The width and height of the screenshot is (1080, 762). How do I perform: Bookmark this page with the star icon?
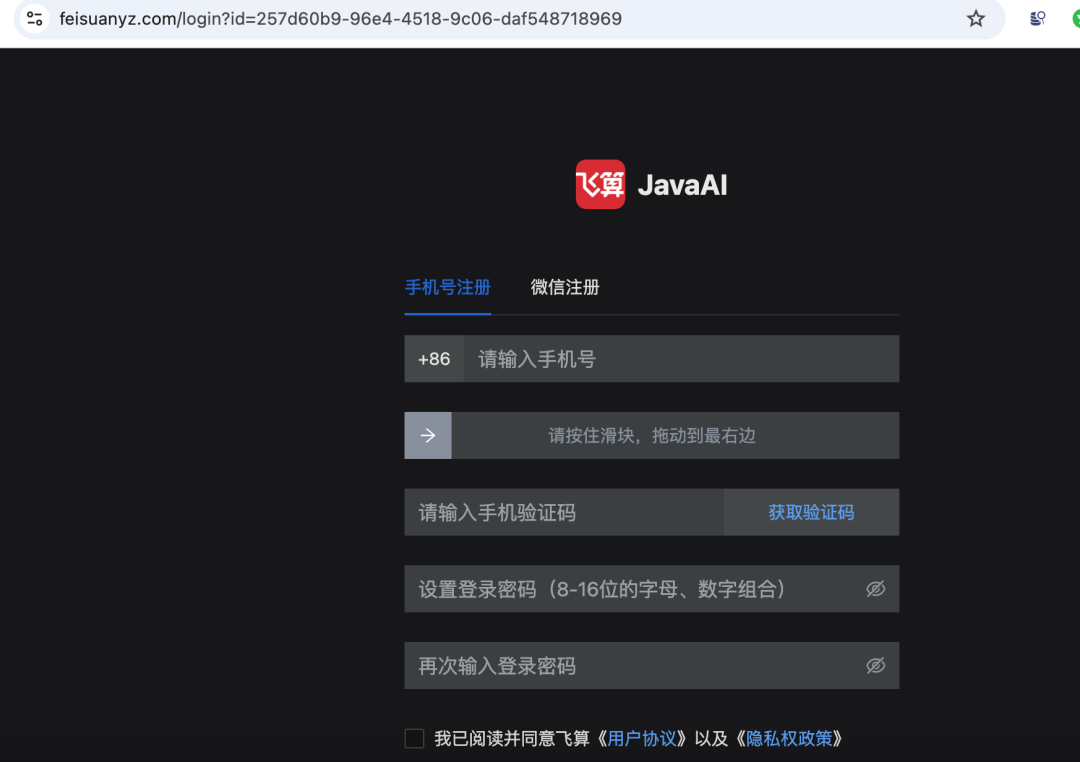[x=975, y=19]
